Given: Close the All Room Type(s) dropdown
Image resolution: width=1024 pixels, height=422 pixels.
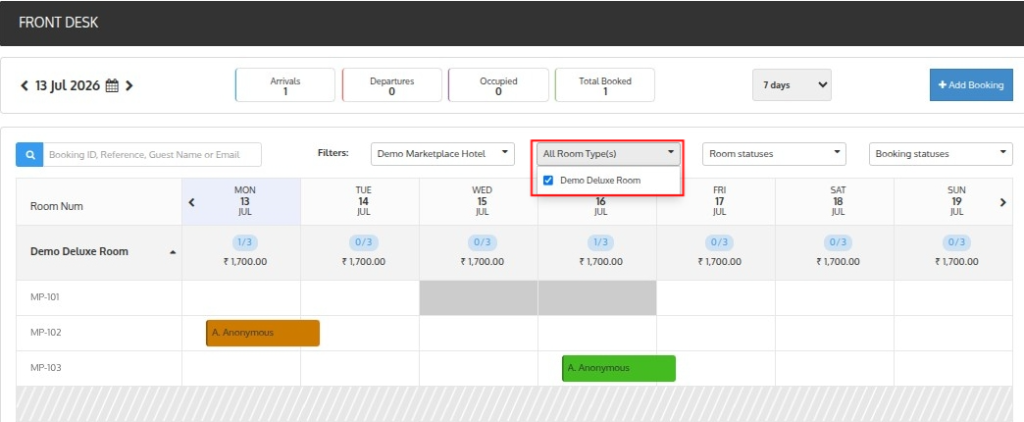Looking at the screenshot, I should 609,154.
